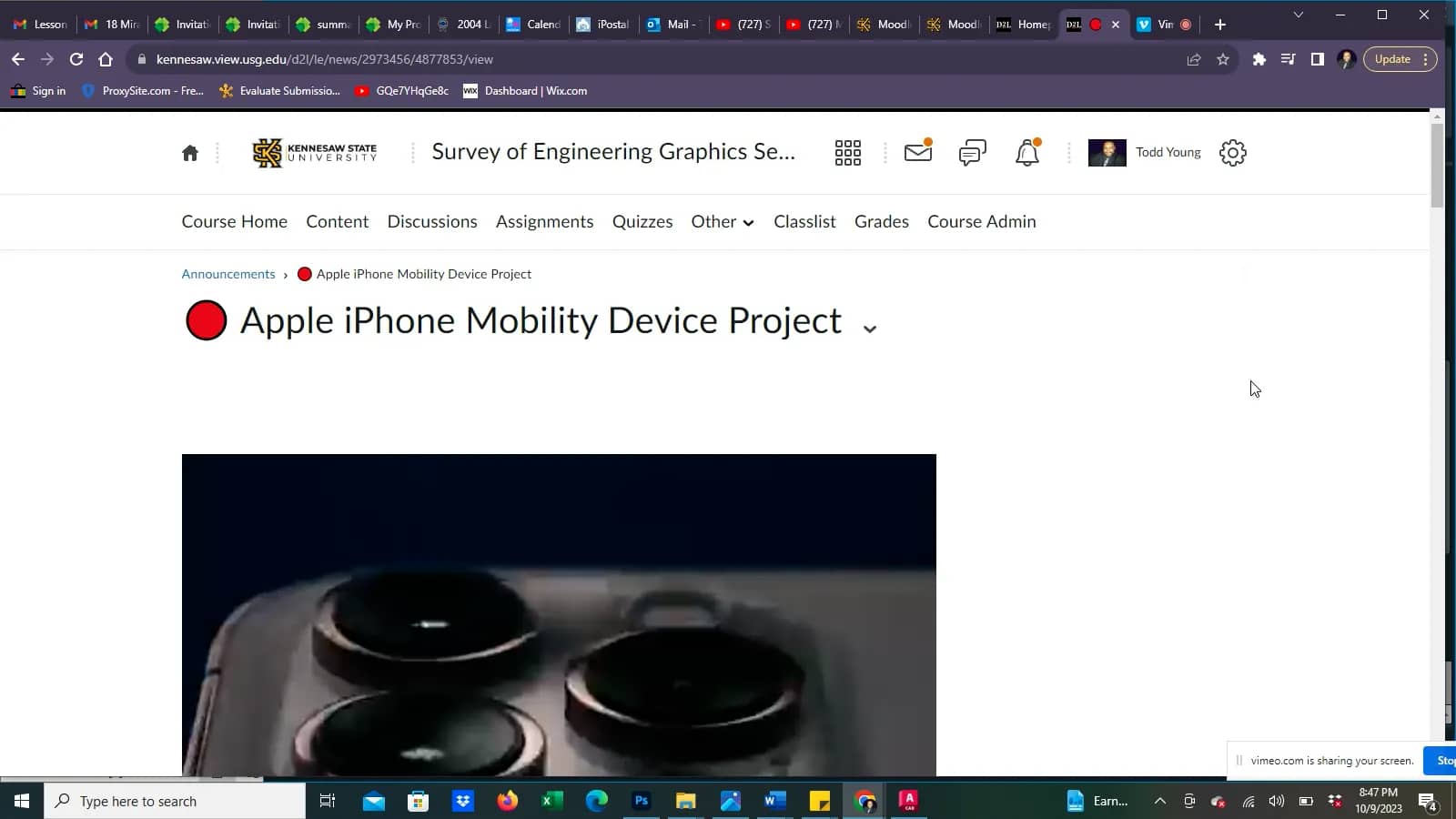Click the Announcements breadcrumb link

tap(227, 273)
